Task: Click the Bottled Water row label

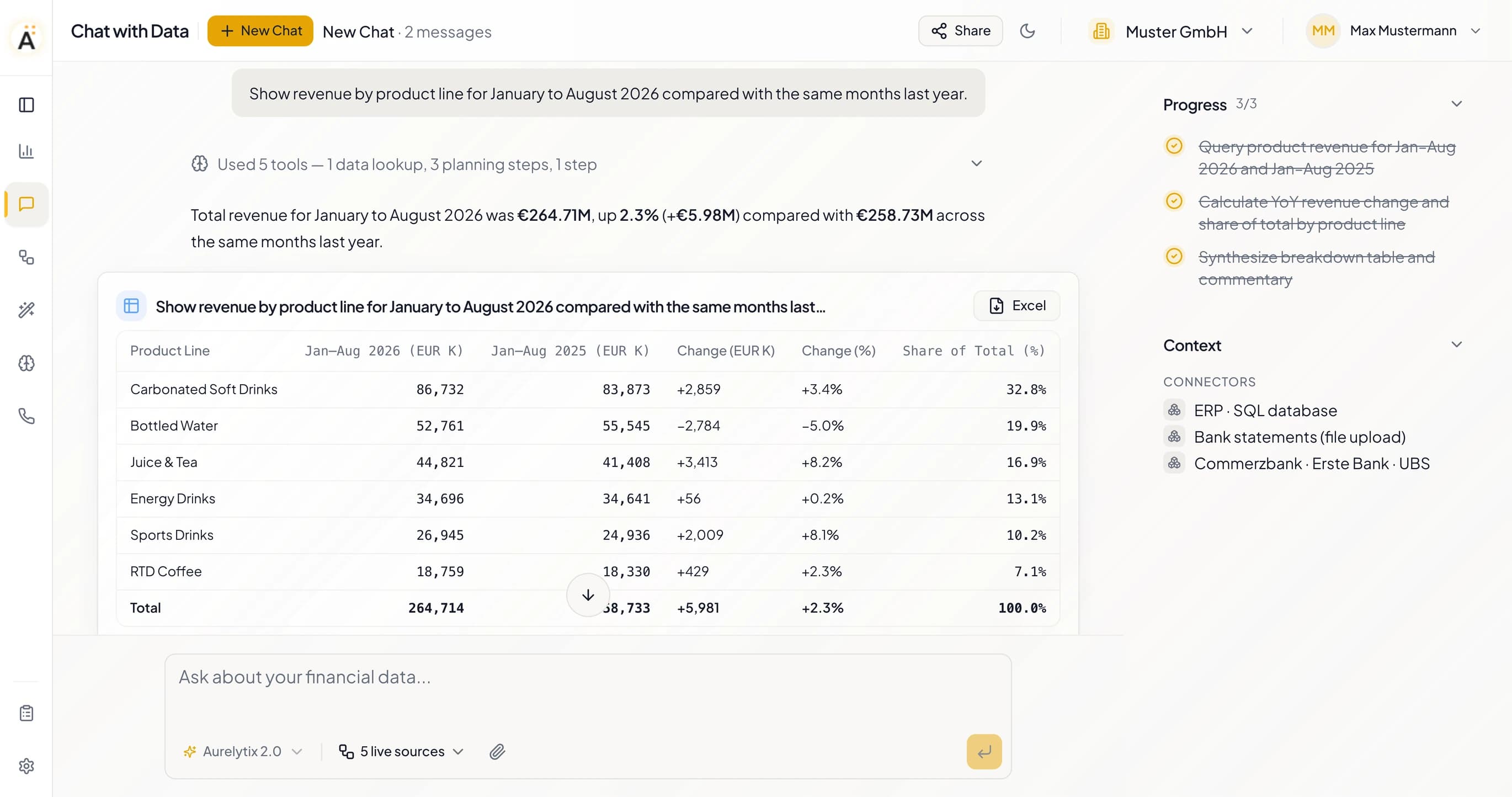Action: click(x=174, y=426)
